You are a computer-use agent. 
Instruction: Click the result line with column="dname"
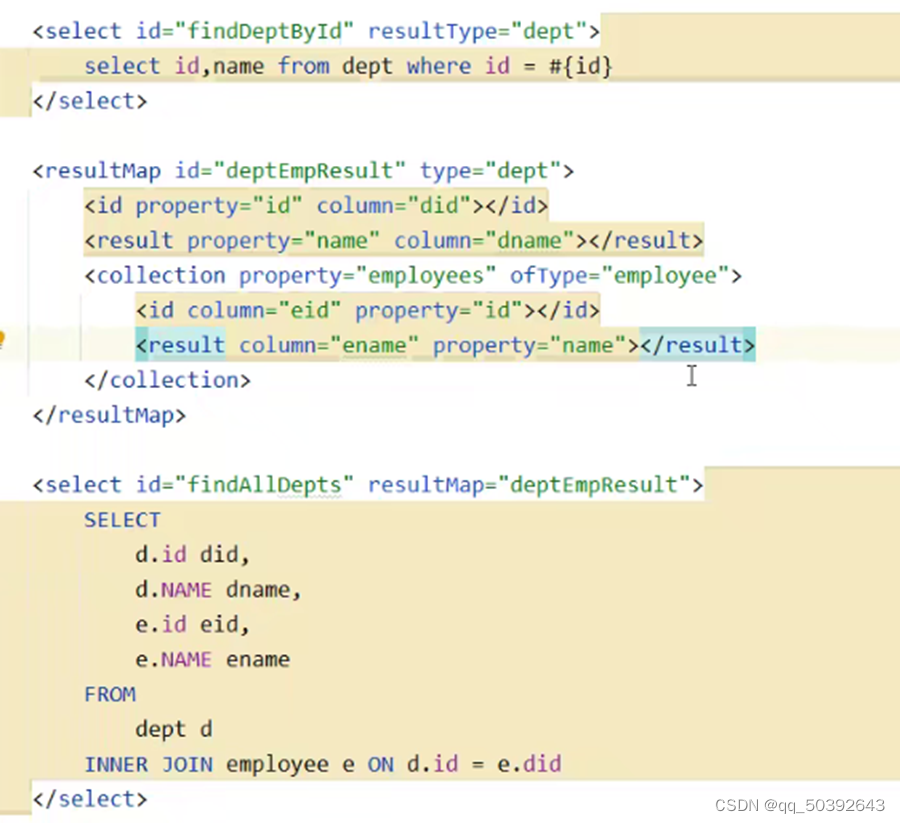[x=394, y=240]
